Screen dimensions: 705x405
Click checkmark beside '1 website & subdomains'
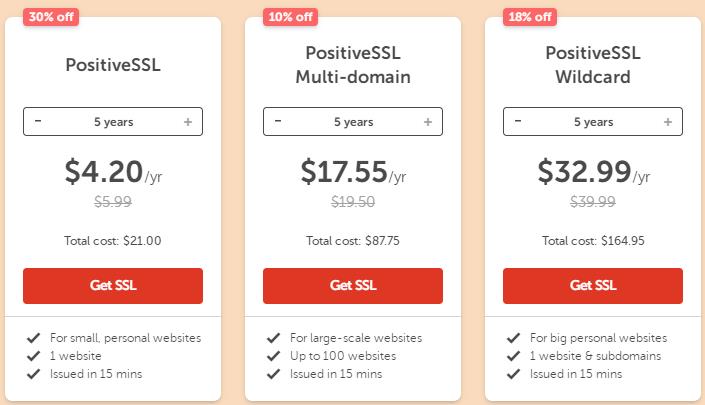(514, 356)
